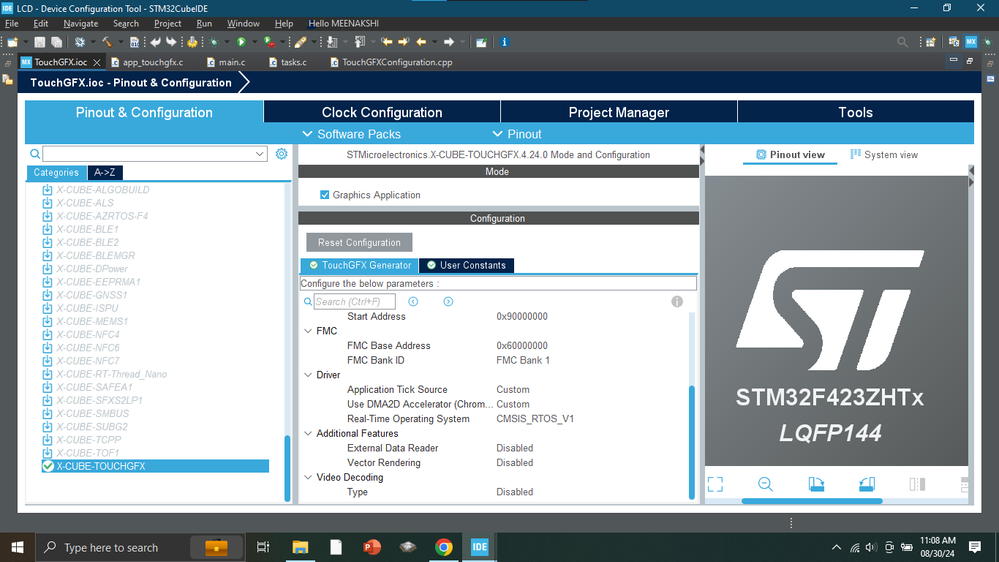This screenshot has width=999, height=562.
Task: Click the Vector Rendering Disabled value
Action: coord(515,463)
